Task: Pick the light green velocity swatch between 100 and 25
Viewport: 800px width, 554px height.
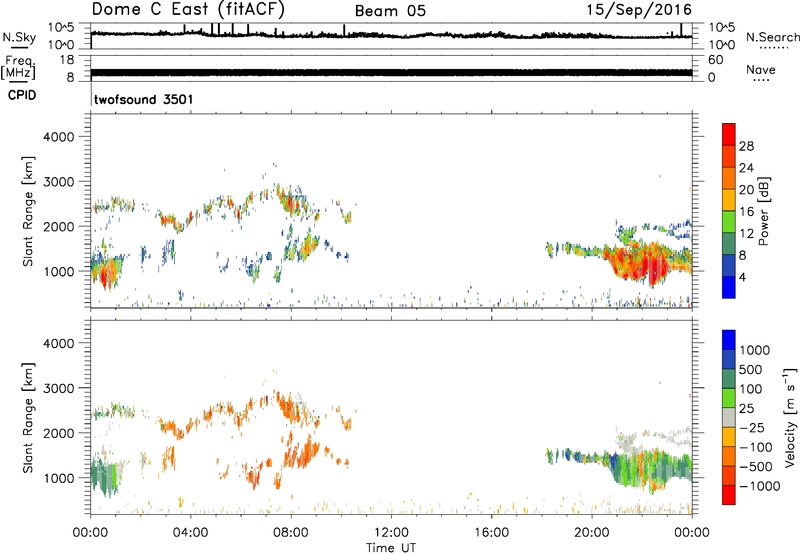Action: pos(729,398)
